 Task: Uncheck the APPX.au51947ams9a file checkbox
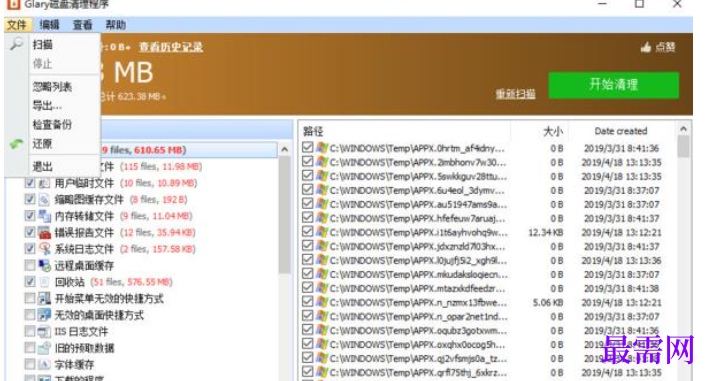(x=308, y=204)
